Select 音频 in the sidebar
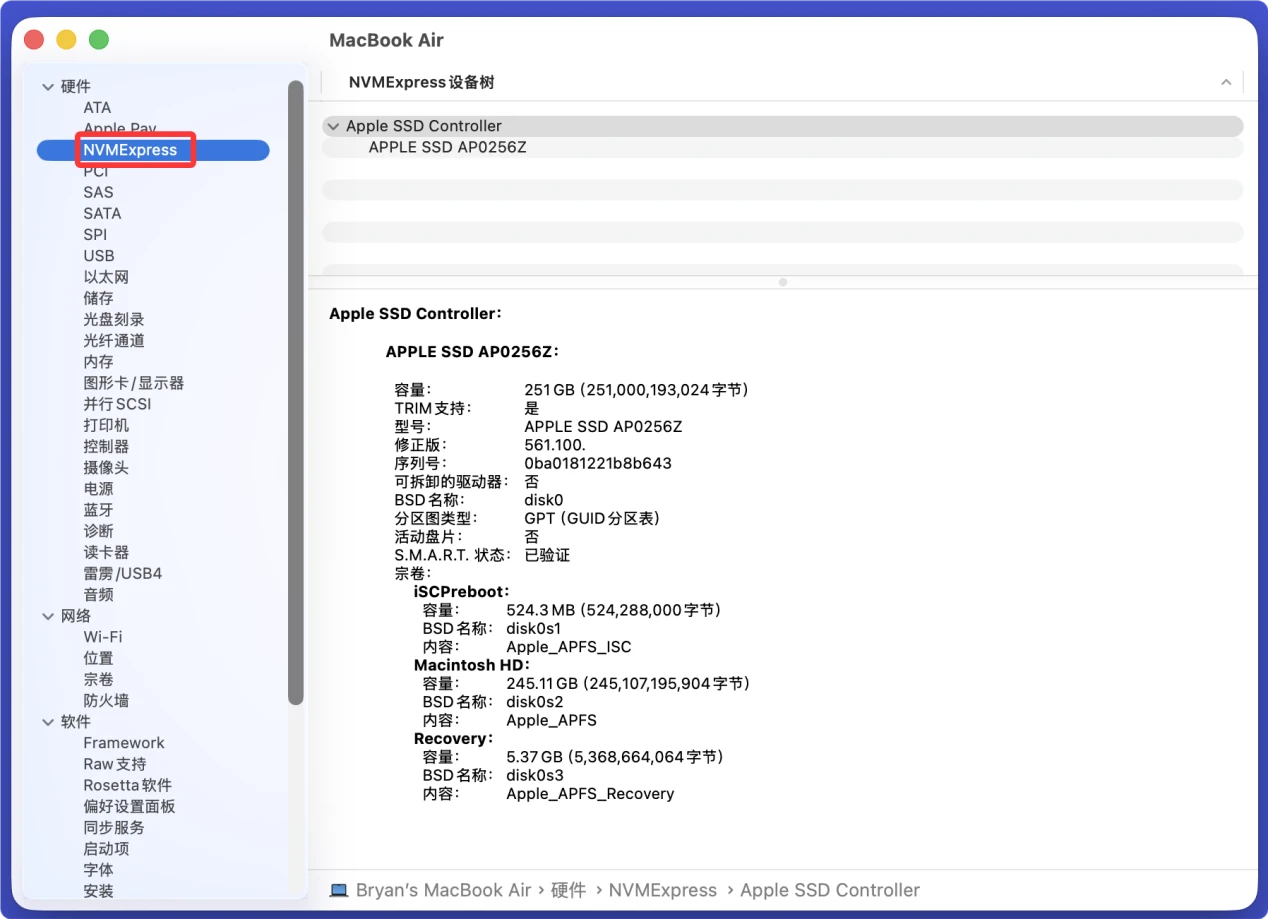This screenshot has height=919, width=1268. (x=98, y=594)
